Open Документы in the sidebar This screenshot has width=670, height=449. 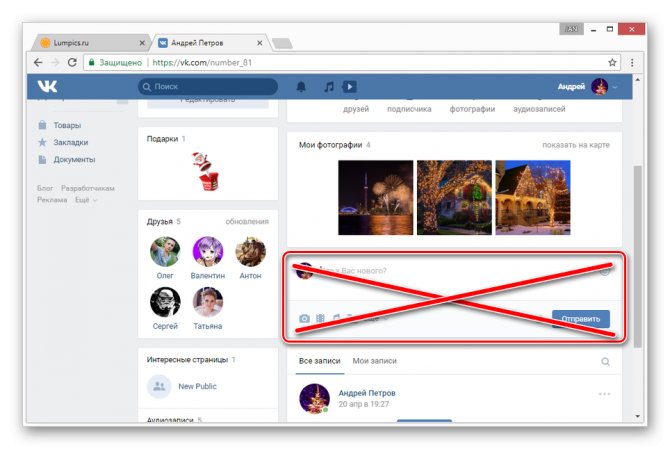click(74, 159)
